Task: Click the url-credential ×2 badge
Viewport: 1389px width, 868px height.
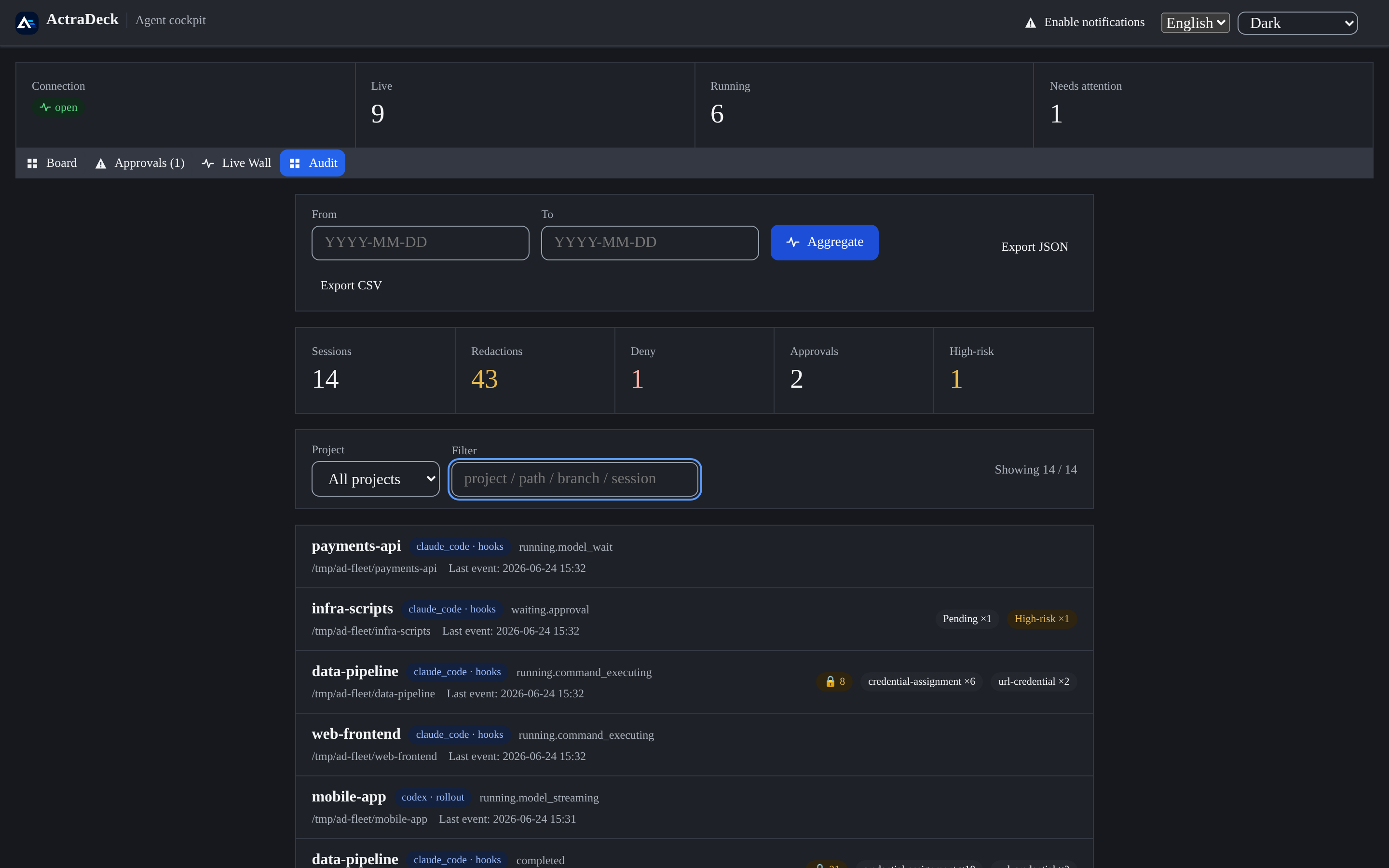Action: pos(1033,681)
